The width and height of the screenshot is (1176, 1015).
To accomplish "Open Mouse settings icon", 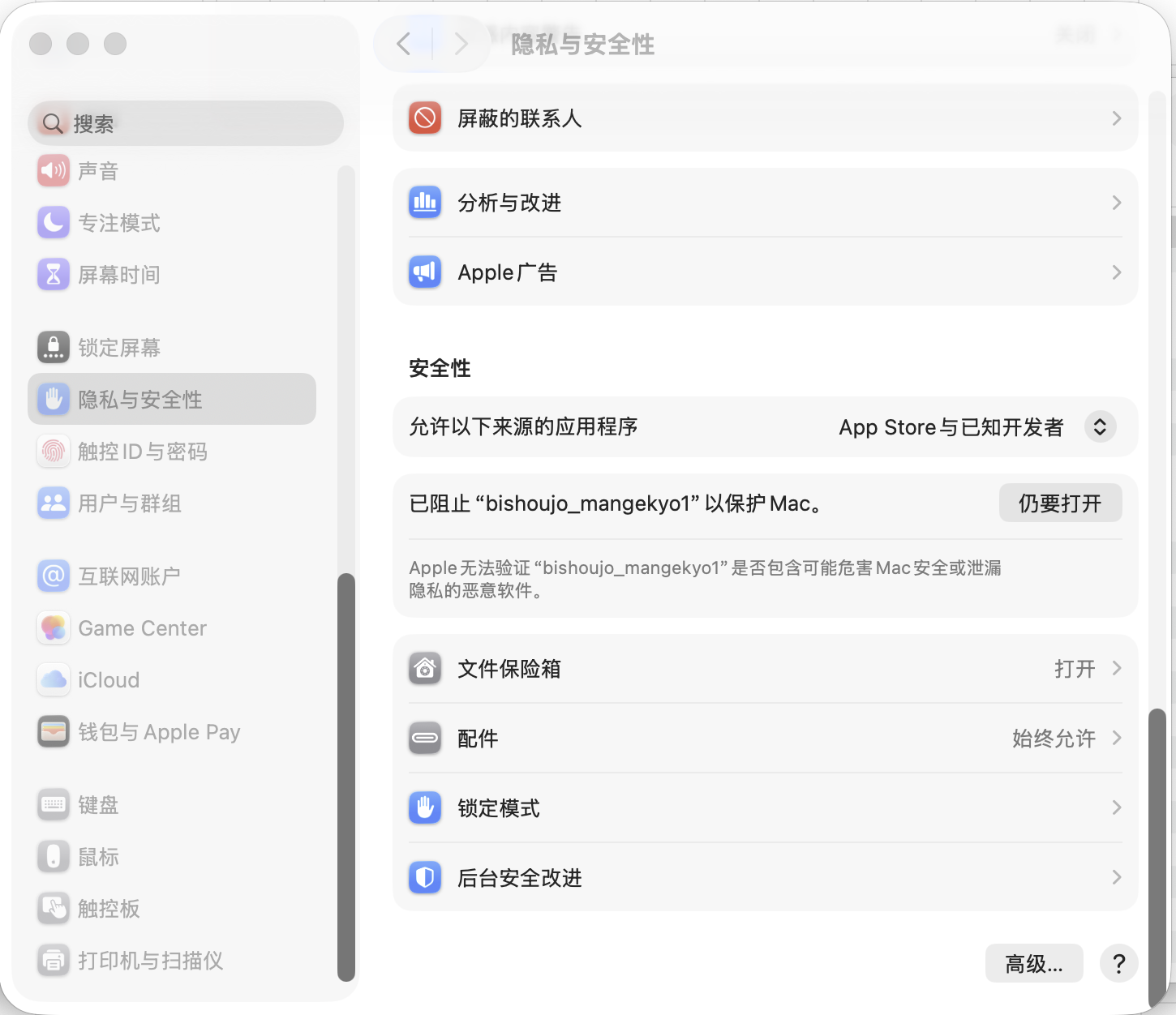I will [54, 856].
